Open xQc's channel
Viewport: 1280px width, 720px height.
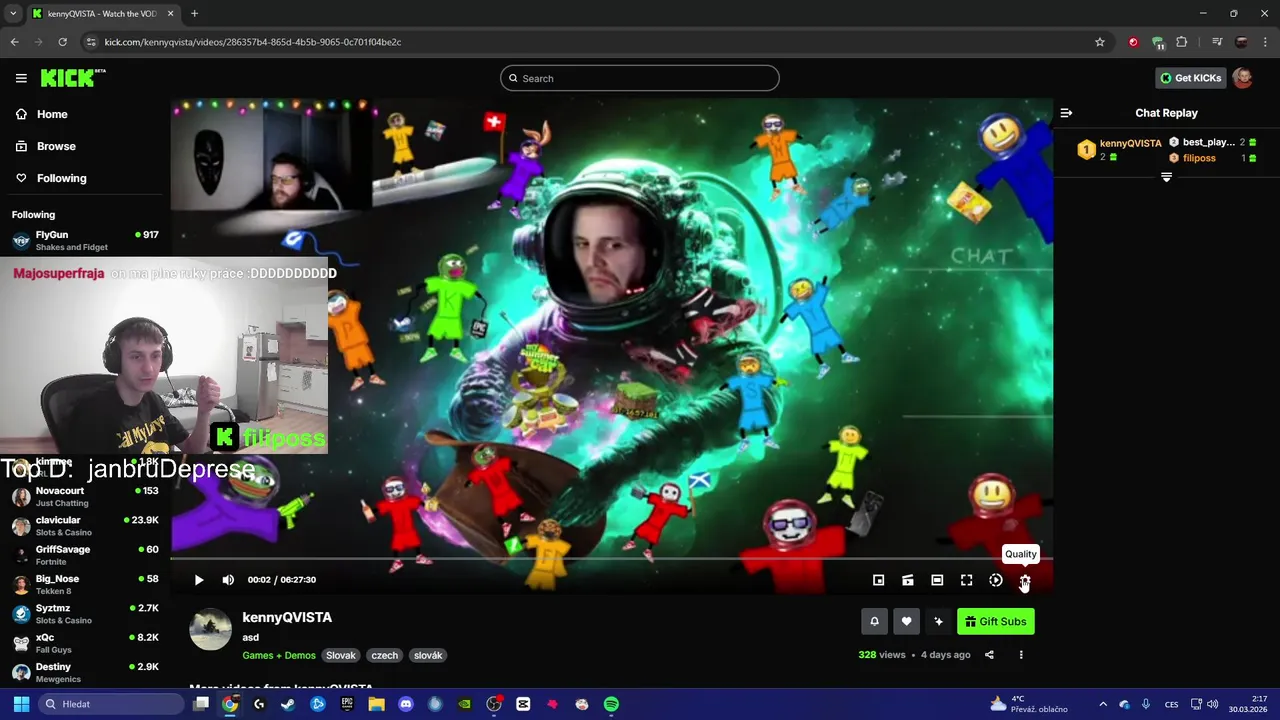(85, 643)
